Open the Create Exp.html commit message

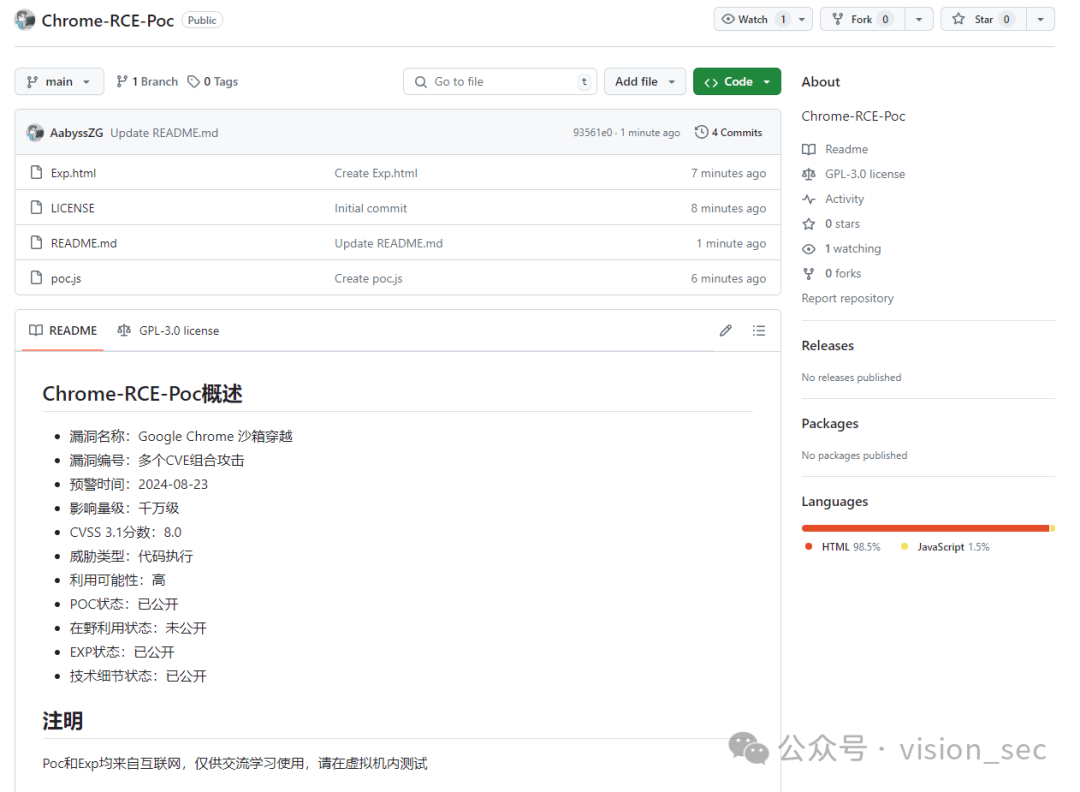[376, 173]
